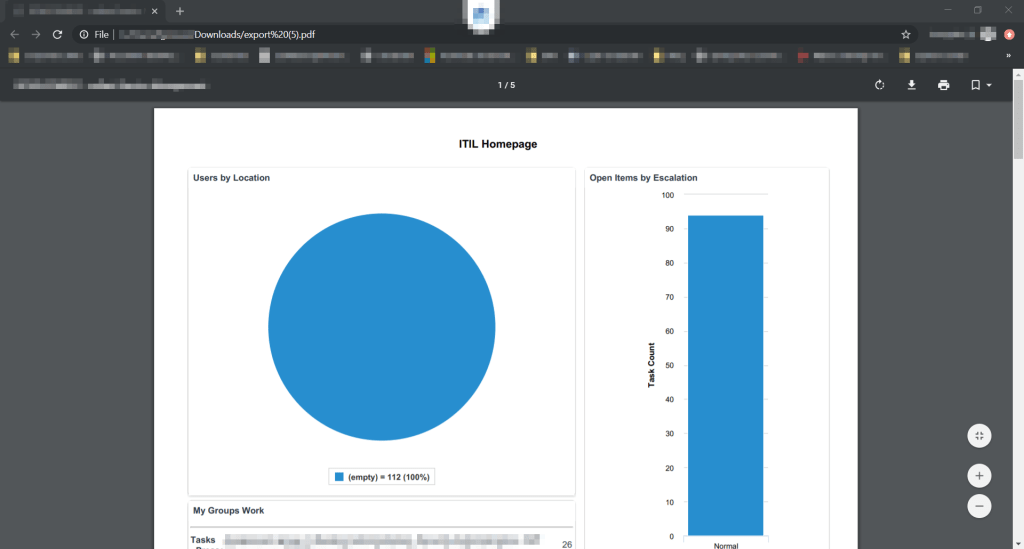Open a new browser tab
Screen dimensions: 1024x549
pos(180,11)
